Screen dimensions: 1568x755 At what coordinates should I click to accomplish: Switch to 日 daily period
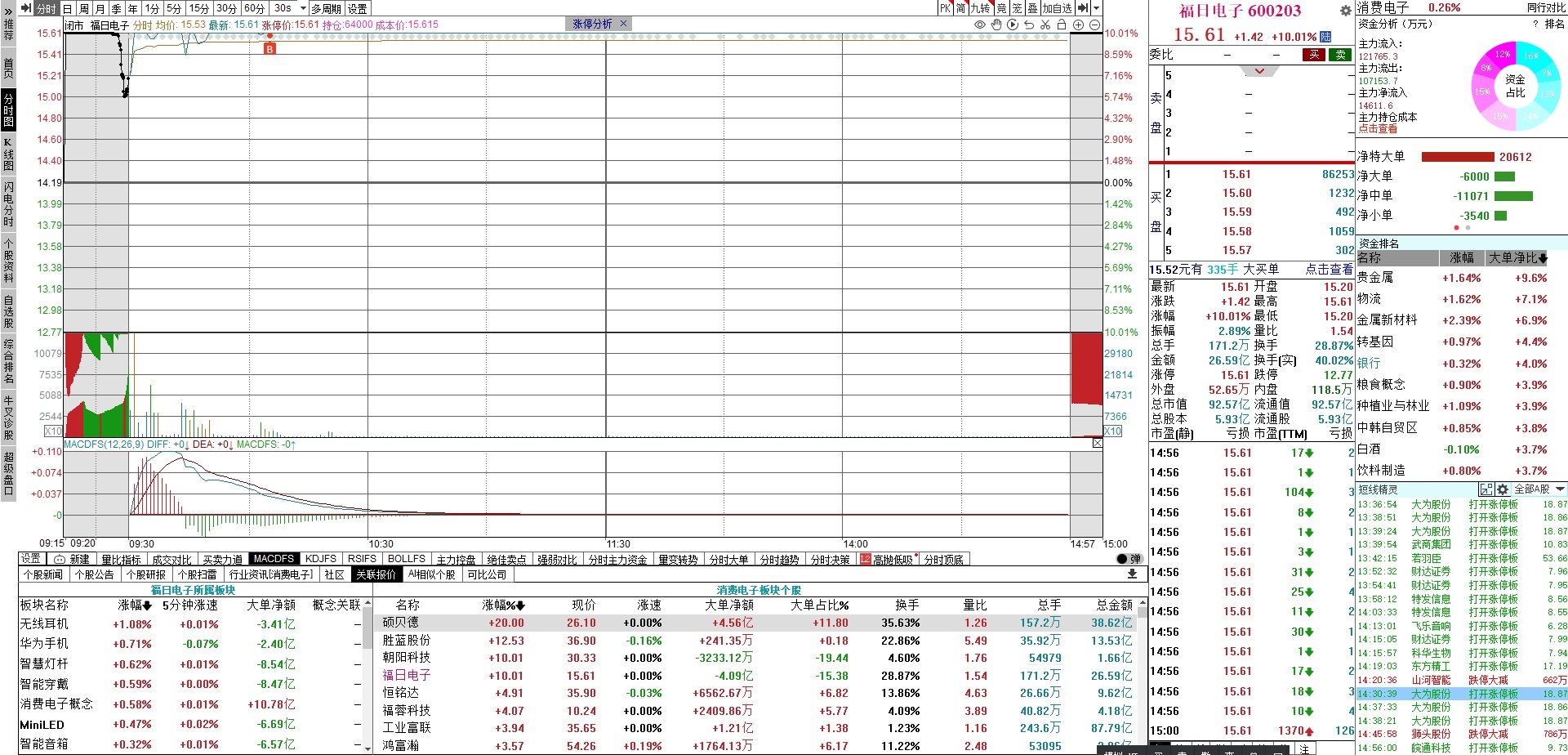(68, 8)
